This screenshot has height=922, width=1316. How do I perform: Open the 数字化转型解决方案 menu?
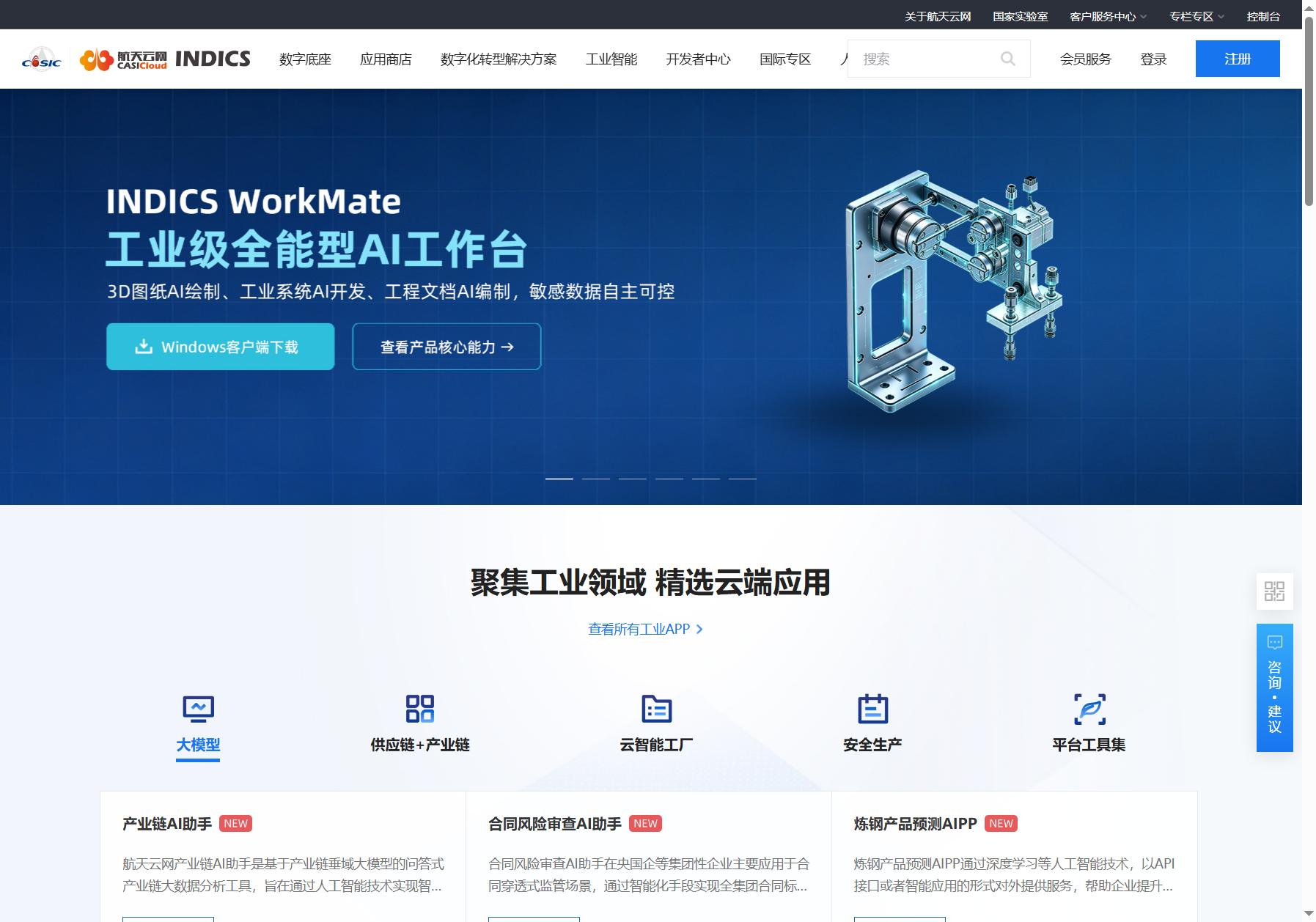(499, 59)
